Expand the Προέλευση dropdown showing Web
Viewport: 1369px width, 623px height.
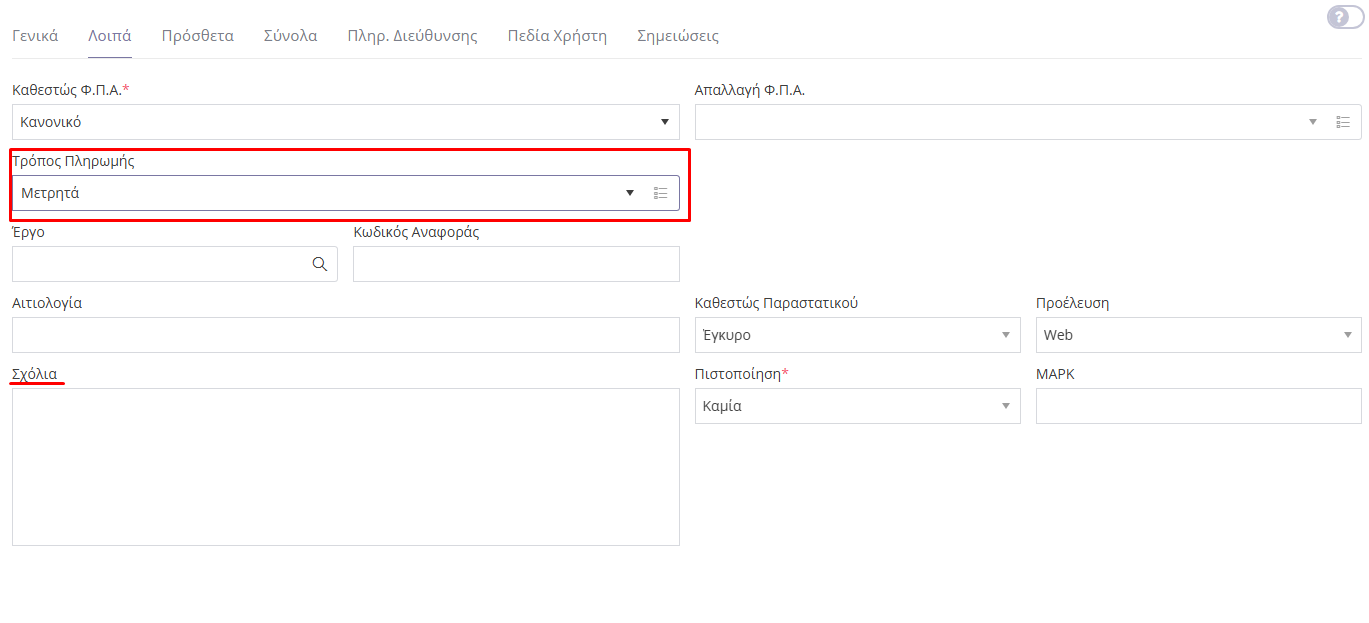click(1347, 335)
